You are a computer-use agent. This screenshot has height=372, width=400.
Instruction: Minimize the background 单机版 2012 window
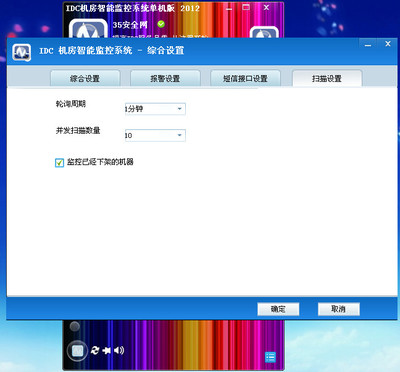[229, 8]
